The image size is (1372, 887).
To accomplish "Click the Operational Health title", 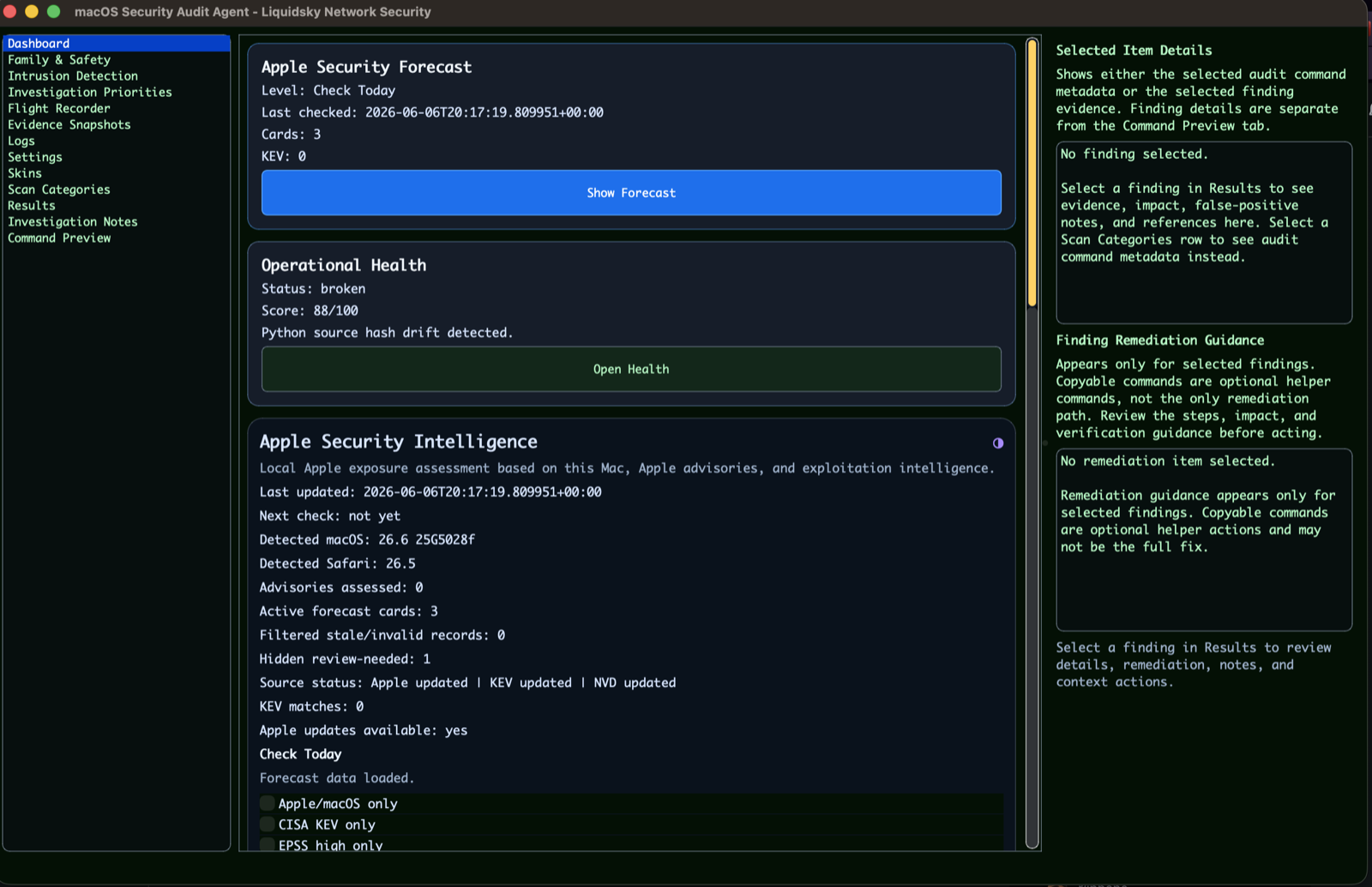I will [344, 265].
